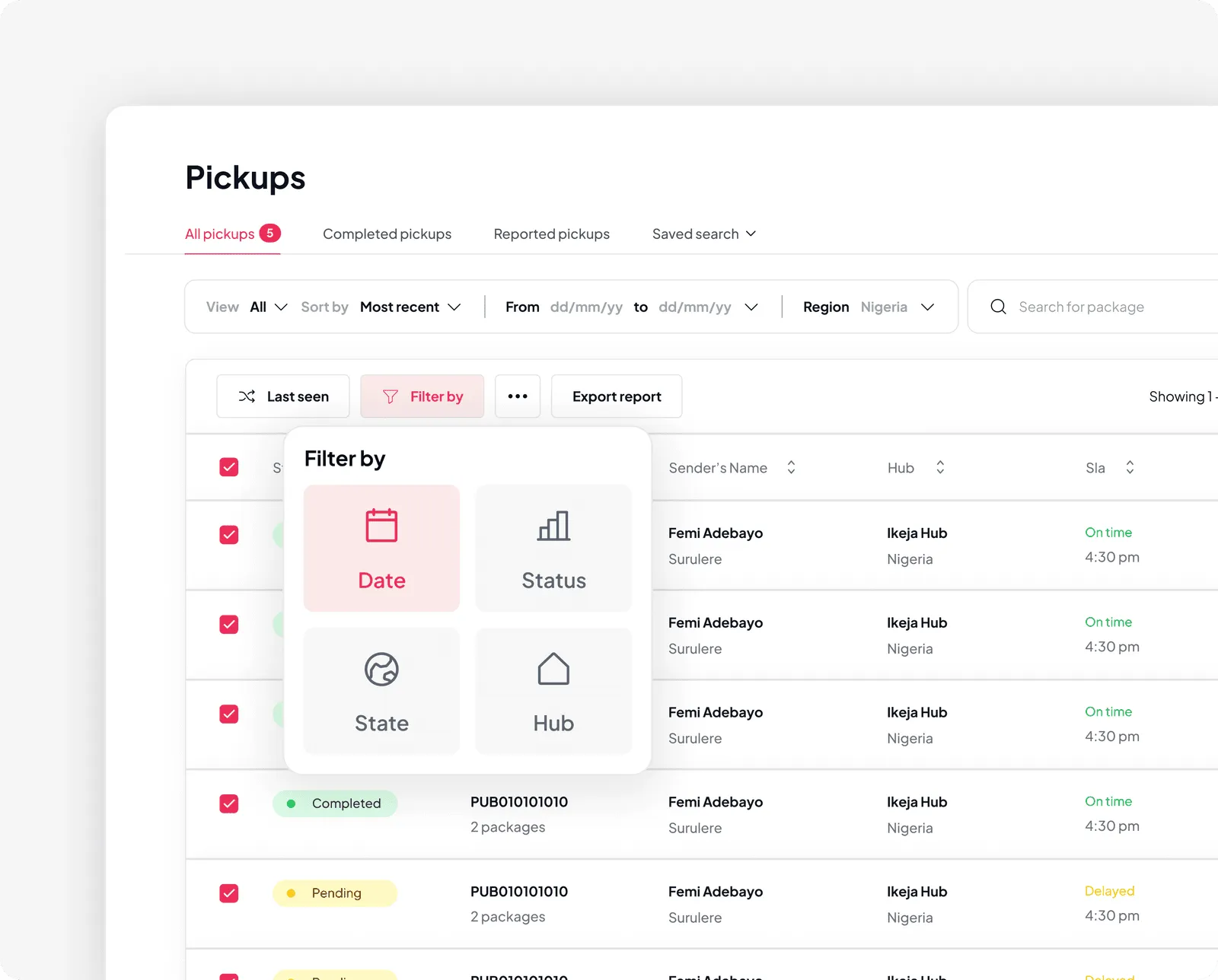
Task: Click the calendar icon in Date tile
Action: [x=381, y=525]
